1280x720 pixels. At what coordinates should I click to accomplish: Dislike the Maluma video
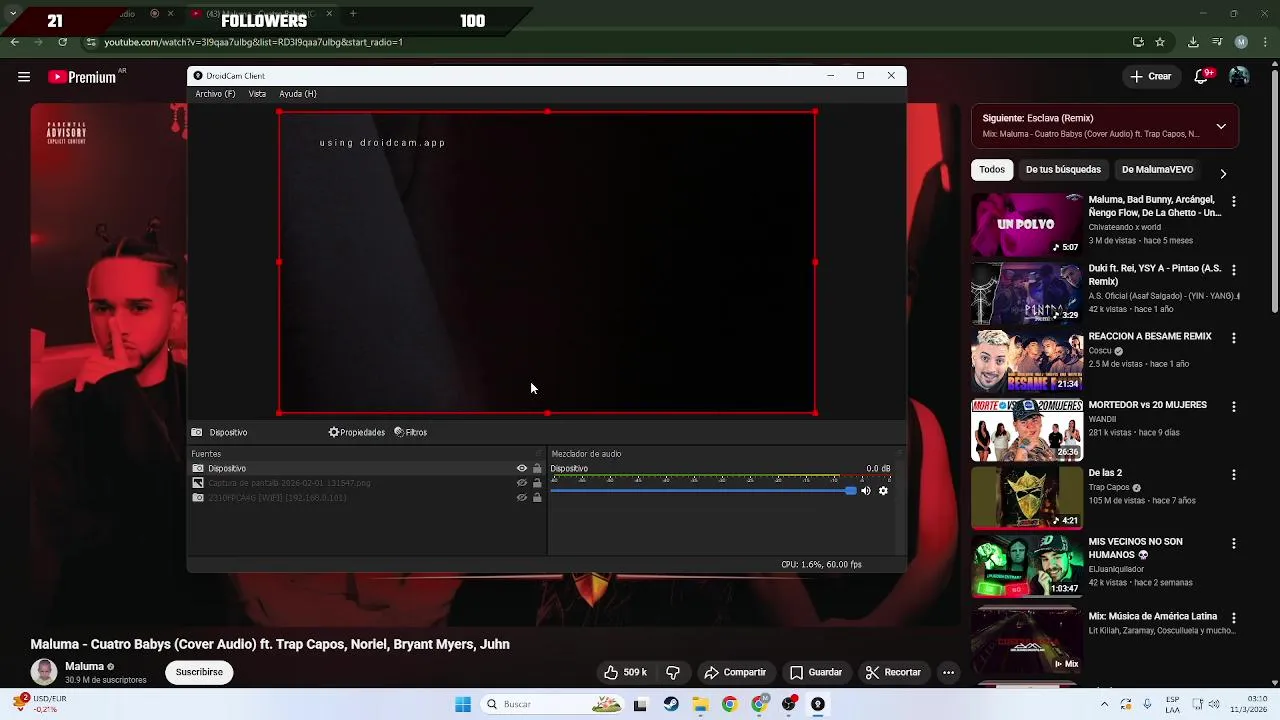(x=673, y=673)
